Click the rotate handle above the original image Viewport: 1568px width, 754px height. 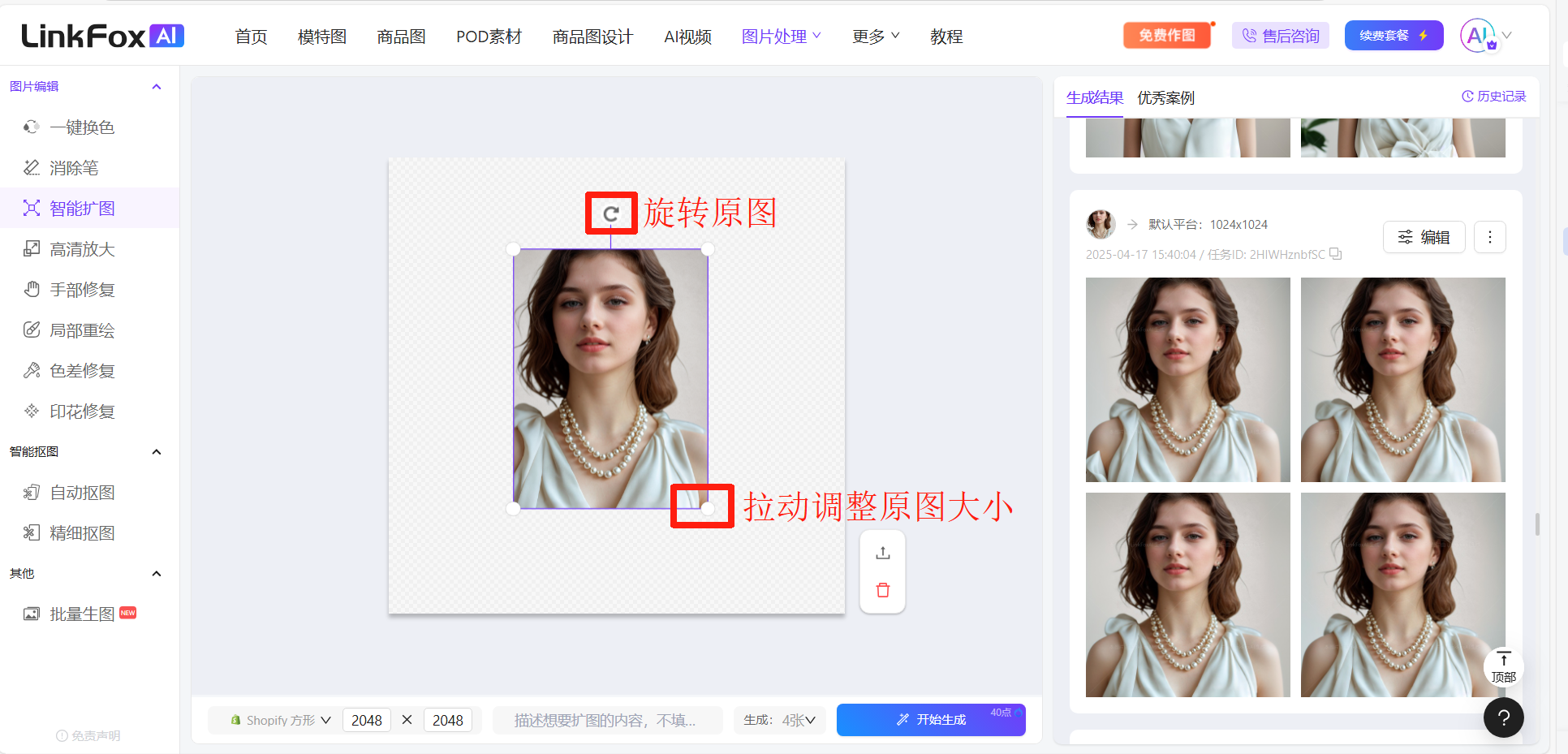click(611, 213)
